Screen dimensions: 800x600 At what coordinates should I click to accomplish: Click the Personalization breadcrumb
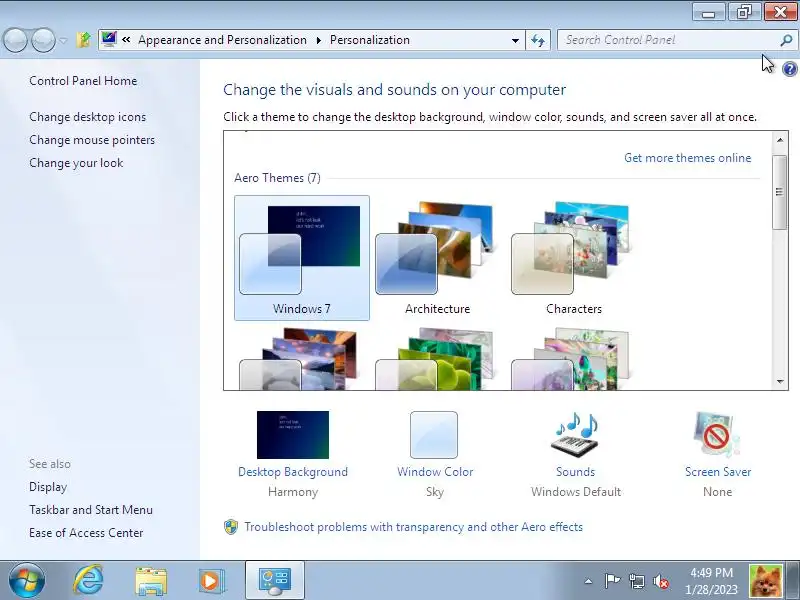(x=369, y=40)
